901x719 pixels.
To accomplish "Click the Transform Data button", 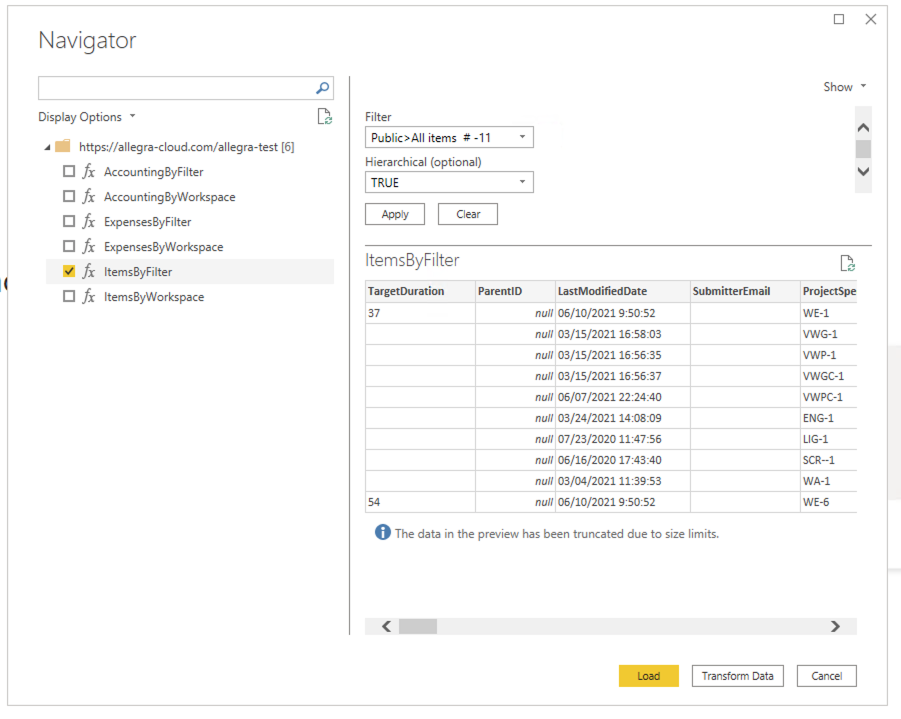I will (737, 675).
